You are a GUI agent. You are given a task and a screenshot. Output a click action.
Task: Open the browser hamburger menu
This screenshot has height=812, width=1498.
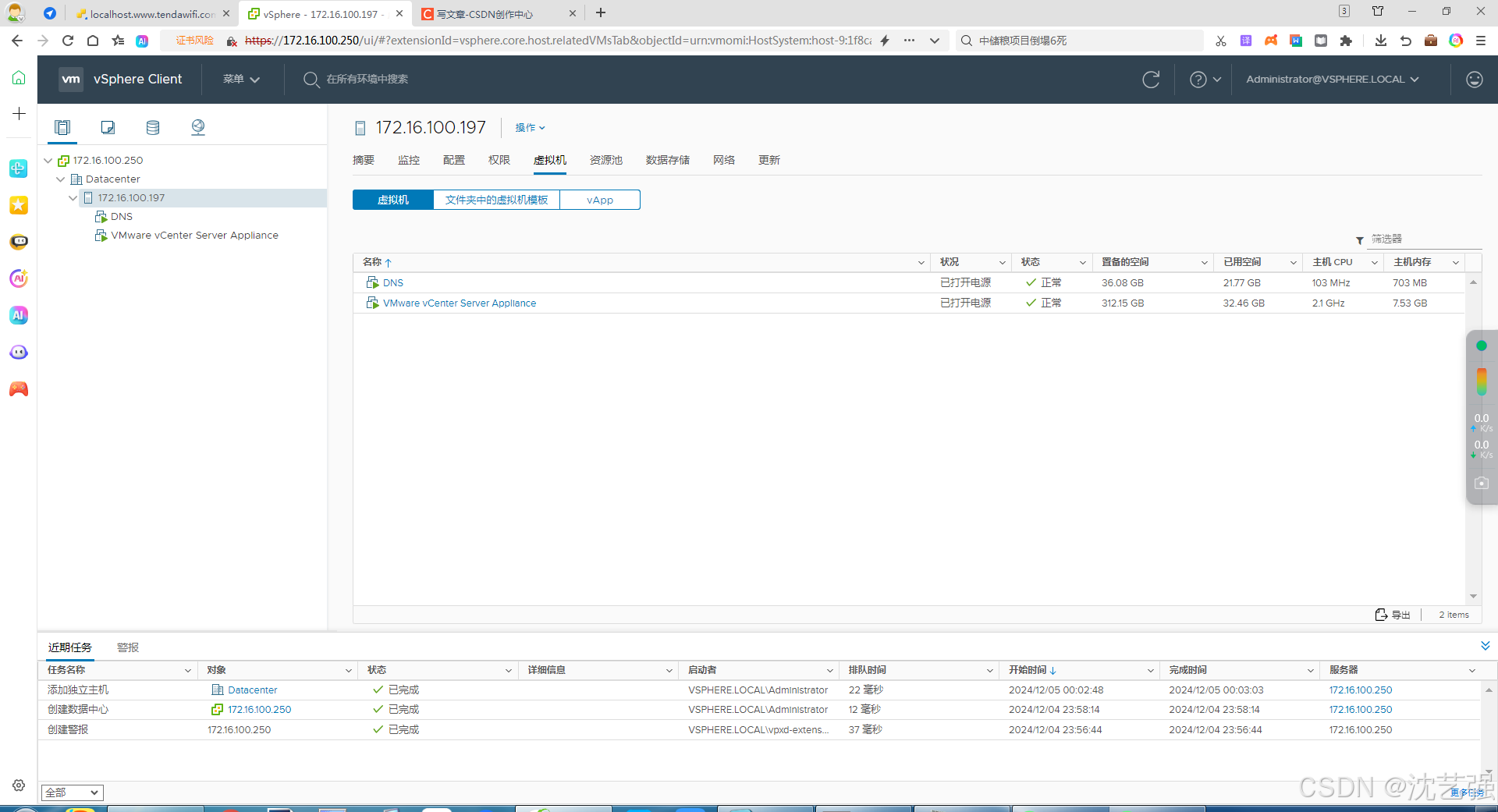(x=1481, y=41)
